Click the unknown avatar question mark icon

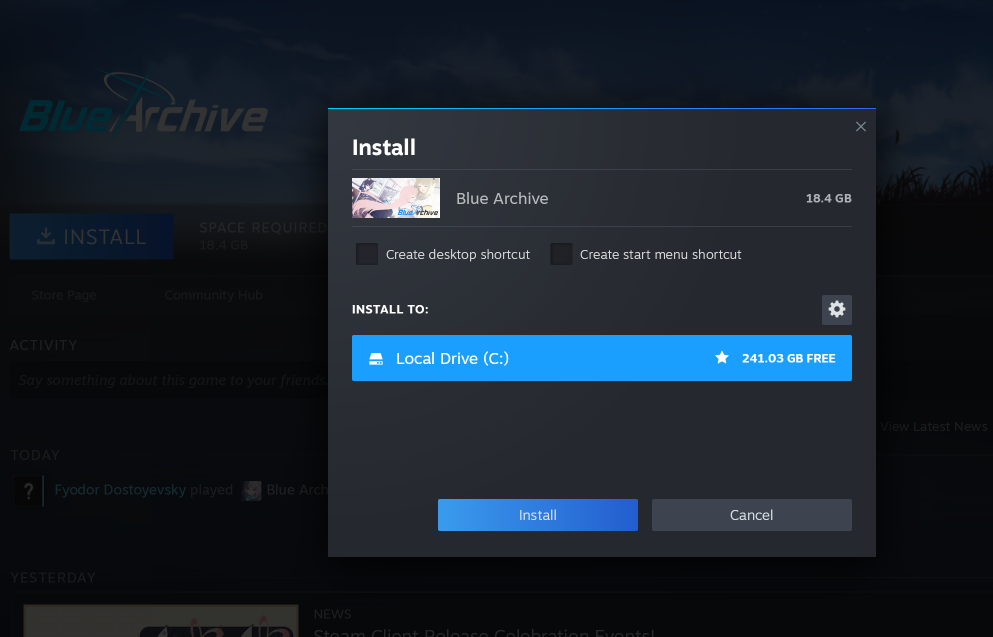click(28, 491)
